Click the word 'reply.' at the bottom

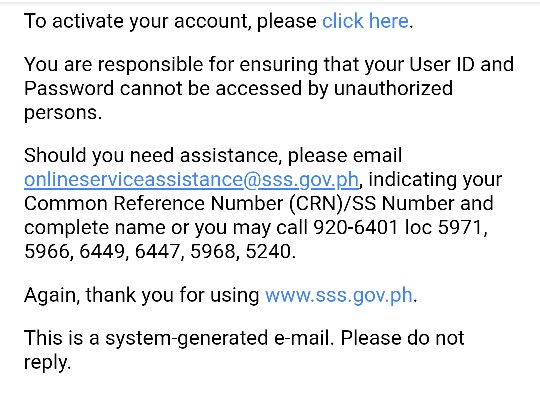tap(48, 363)
